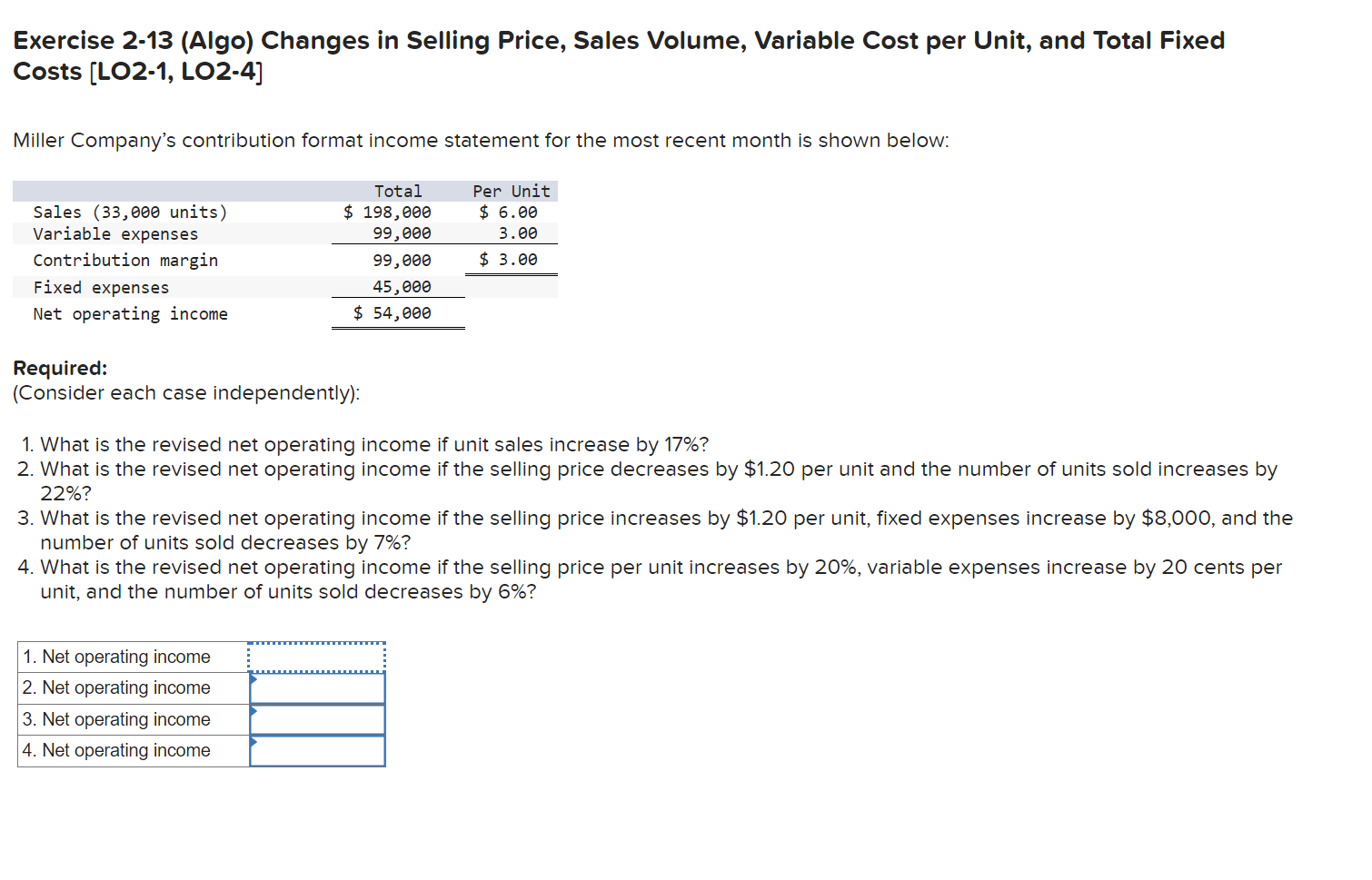Click the '2. Net operating income' row label

pos(116,687)
